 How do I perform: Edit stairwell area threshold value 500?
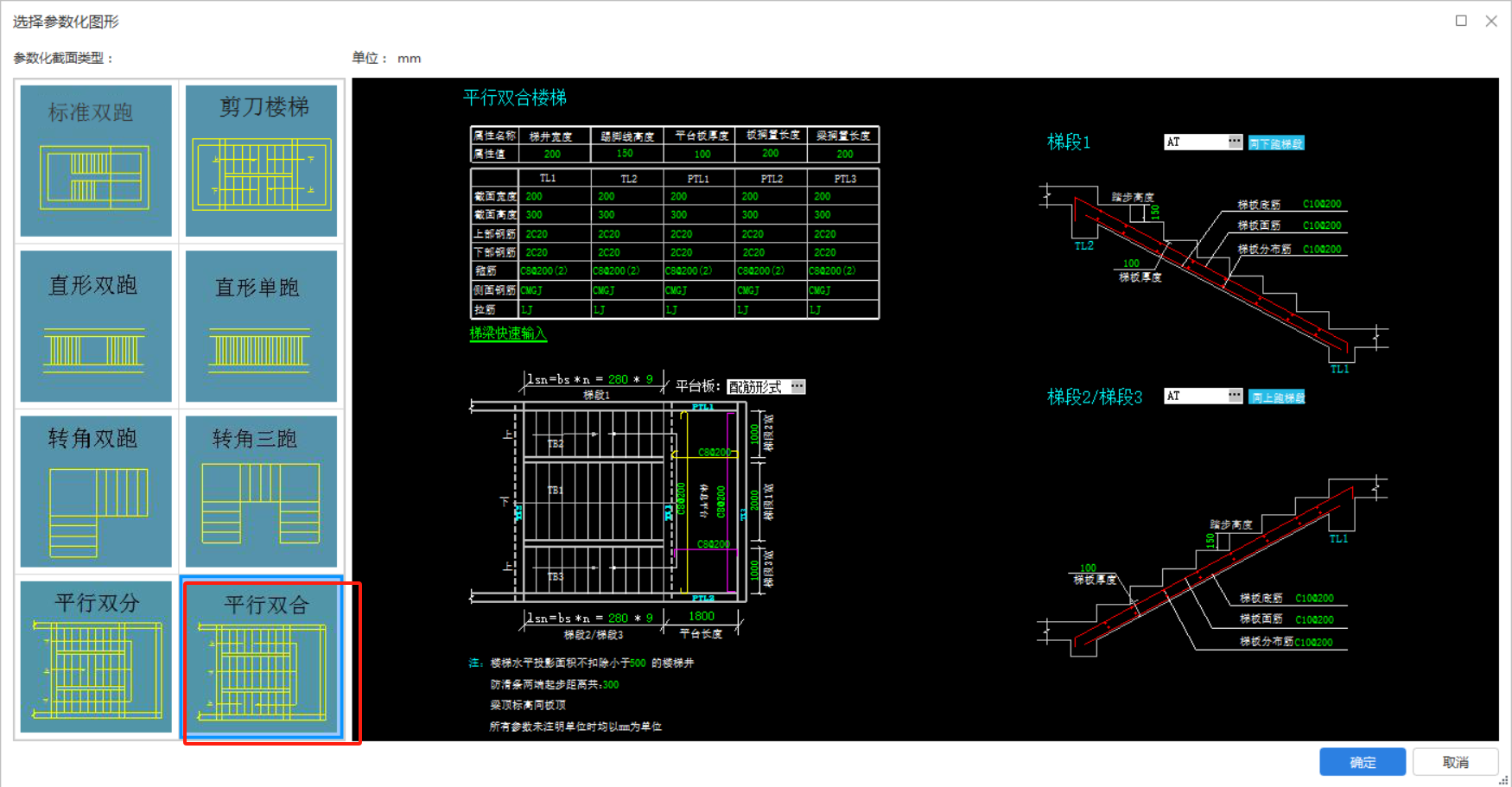click(638, 663)
